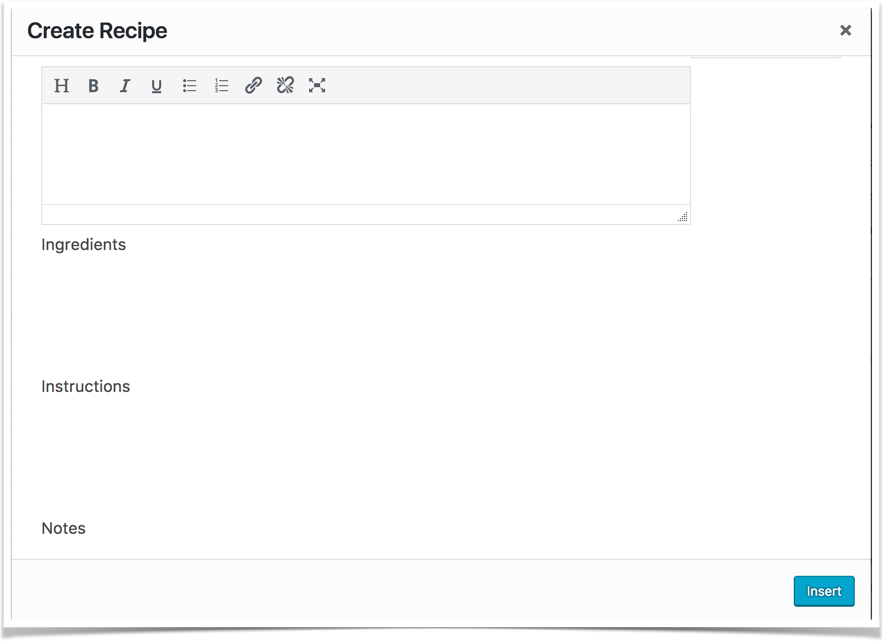Toggle bold formatting
This screenshot has width=883, height=641.
click(x=93, y=86)
